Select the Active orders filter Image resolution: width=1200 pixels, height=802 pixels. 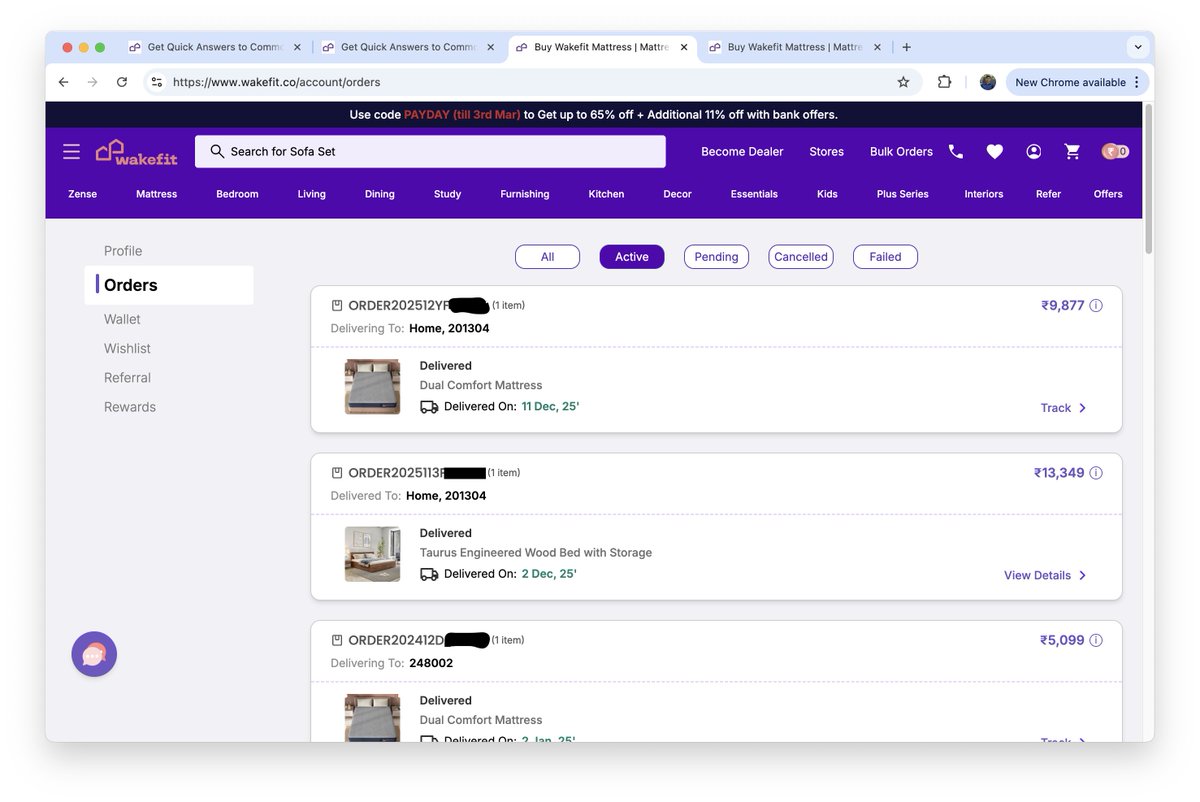(x=632, y=257)
